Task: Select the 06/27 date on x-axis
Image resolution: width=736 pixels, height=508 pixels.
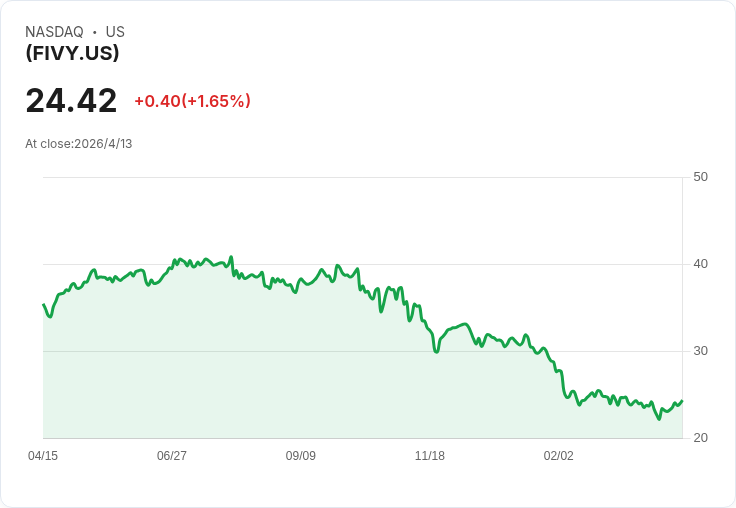Action: click(172, 456)
